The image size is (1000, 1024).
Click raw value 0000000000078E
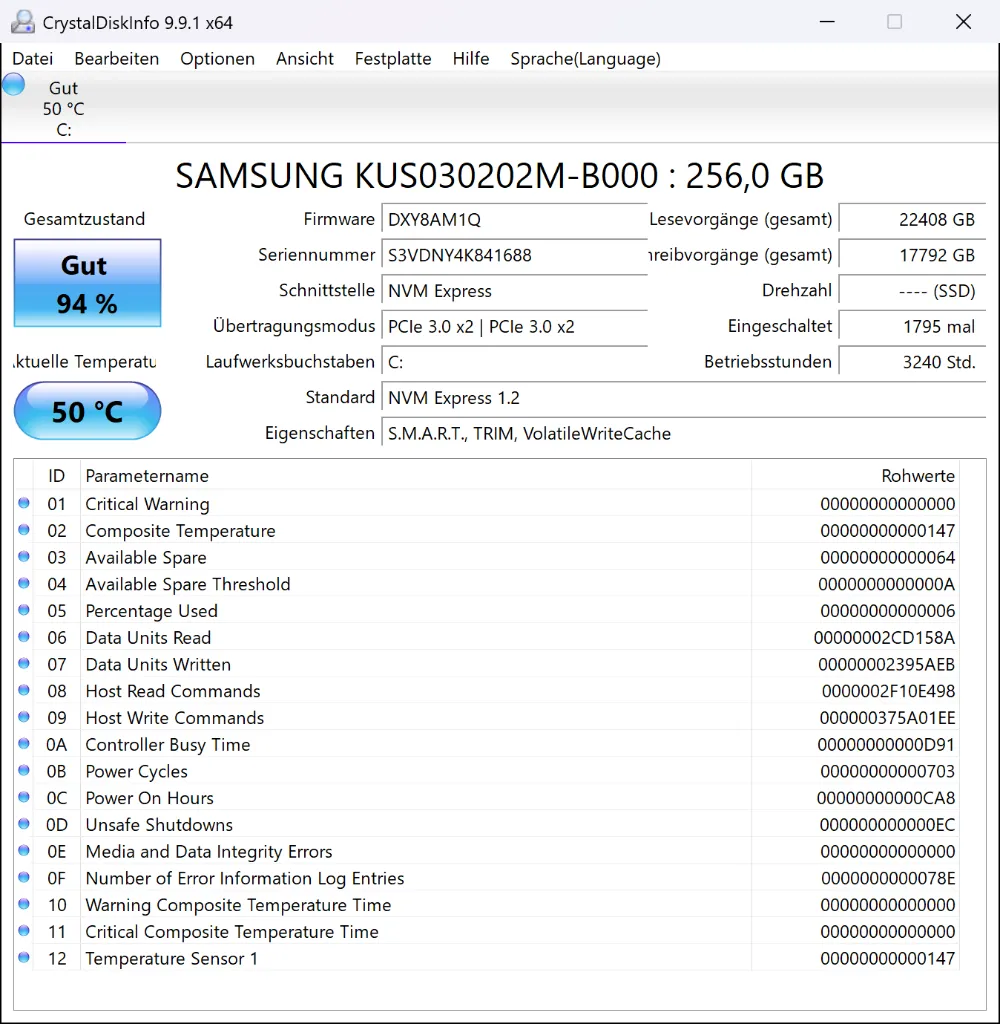coord(888,878)
